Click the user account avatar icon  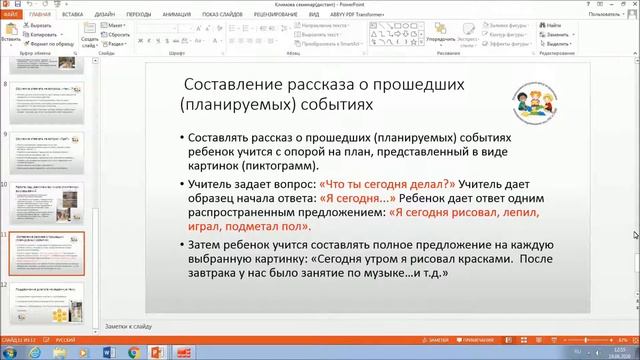click(x=632, y=14)
